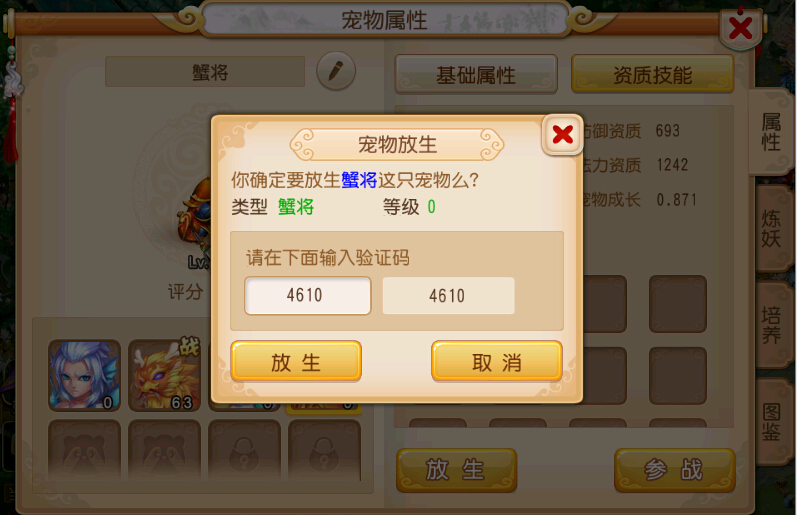Viewport: 797px width, 515px height.
Task: Cancel release with the 取消 button
Action: click(497, 362)
